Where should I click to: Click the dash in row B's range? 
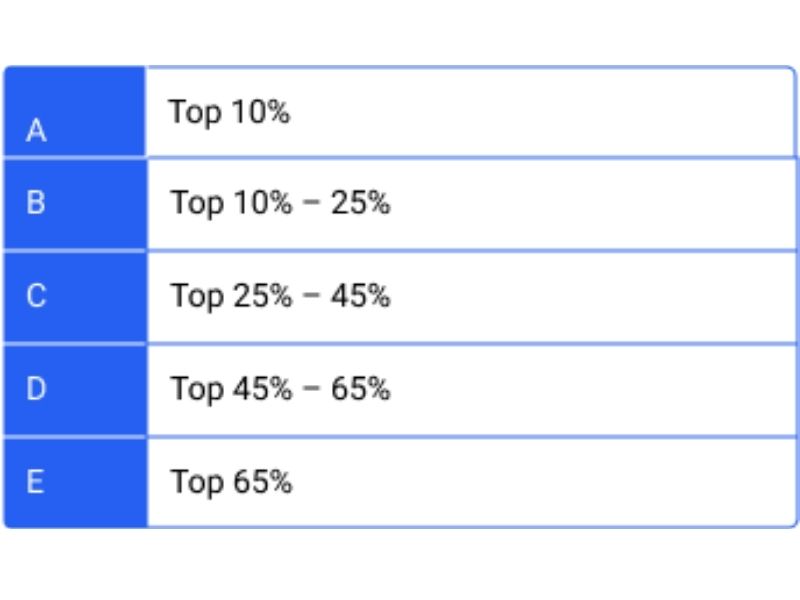(x=312, y=204)
